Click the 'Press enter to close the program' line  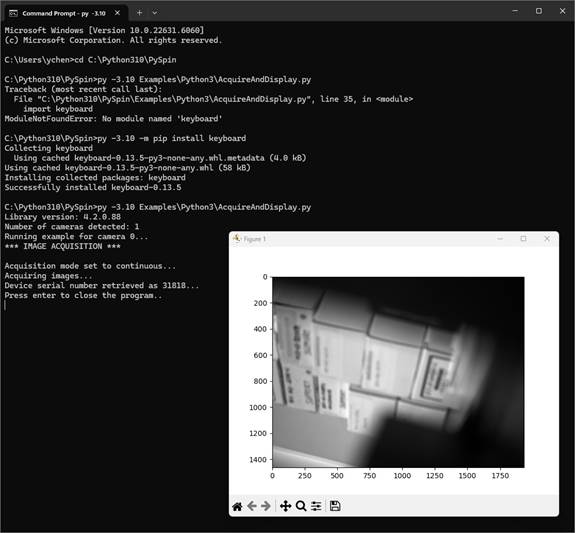(83, 295)
